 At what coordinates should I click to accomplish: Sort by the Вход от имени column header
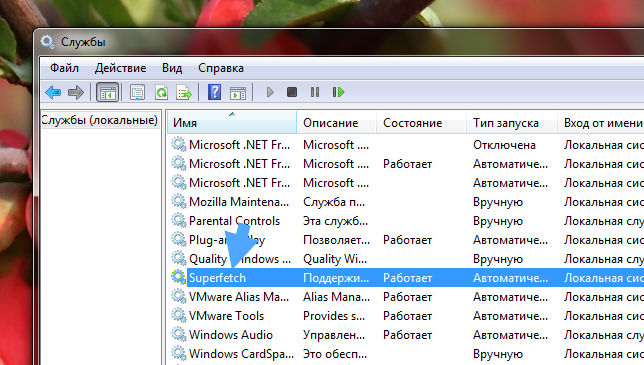pyautogui.click(x=601, y=122)
